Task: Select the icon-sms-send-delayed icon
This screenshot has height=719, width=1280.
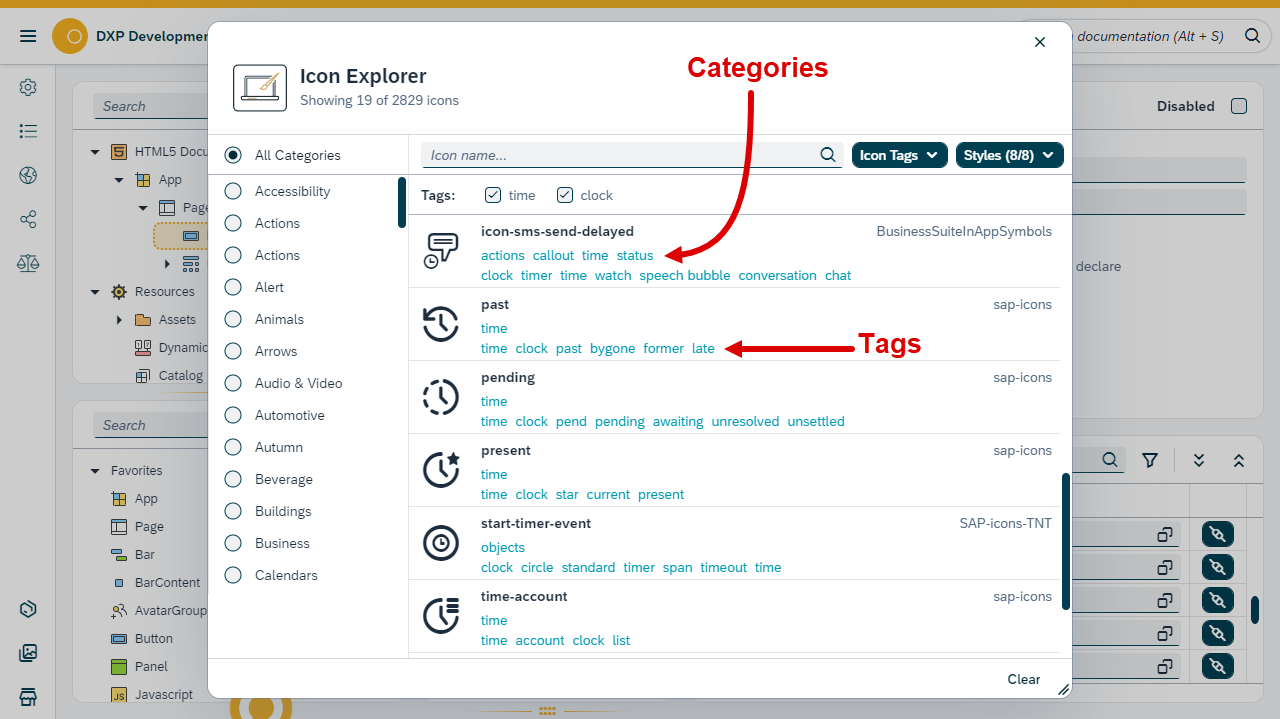Action: [x=441, y=251]
